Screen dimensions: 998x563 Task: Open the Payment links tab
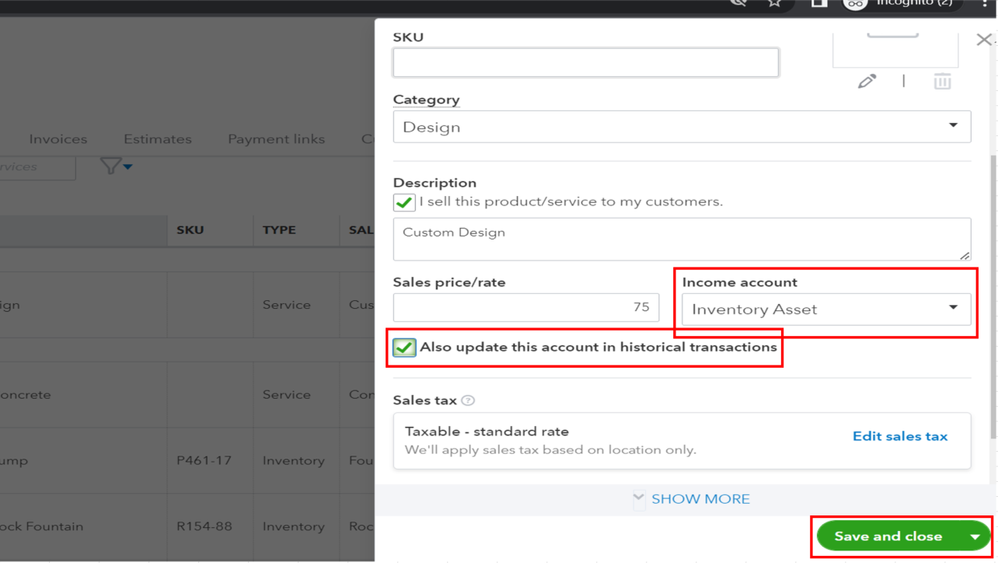coord(276,139)
